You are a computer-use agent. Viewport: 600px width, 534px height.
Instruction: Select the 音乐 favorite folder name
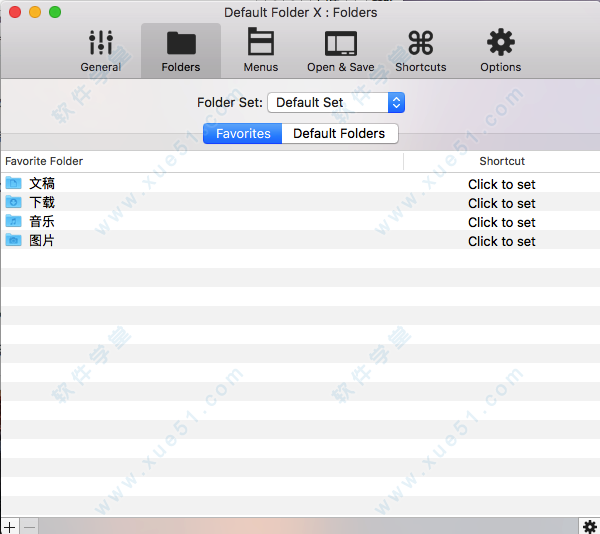(x=42, y=221)
